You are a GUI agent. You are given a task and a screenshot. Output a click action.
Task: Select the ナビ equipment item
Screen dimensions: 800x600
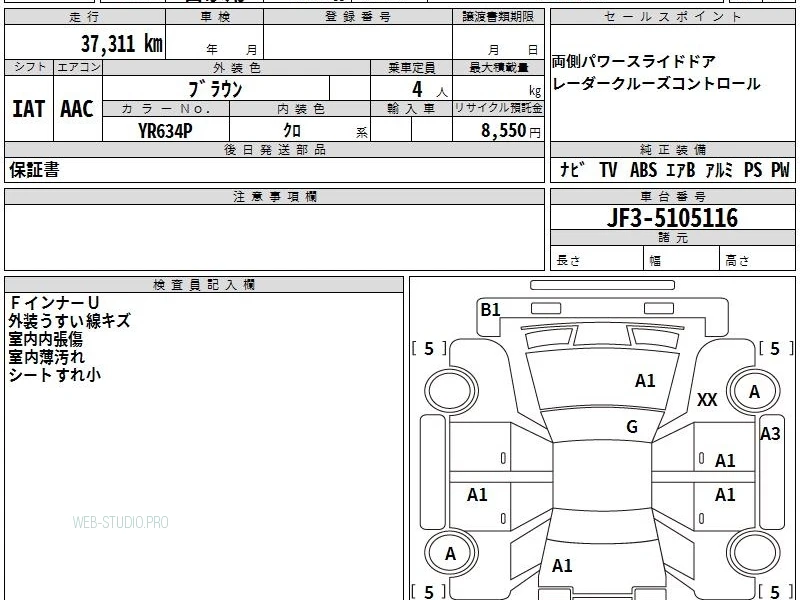tap(572, 169)
